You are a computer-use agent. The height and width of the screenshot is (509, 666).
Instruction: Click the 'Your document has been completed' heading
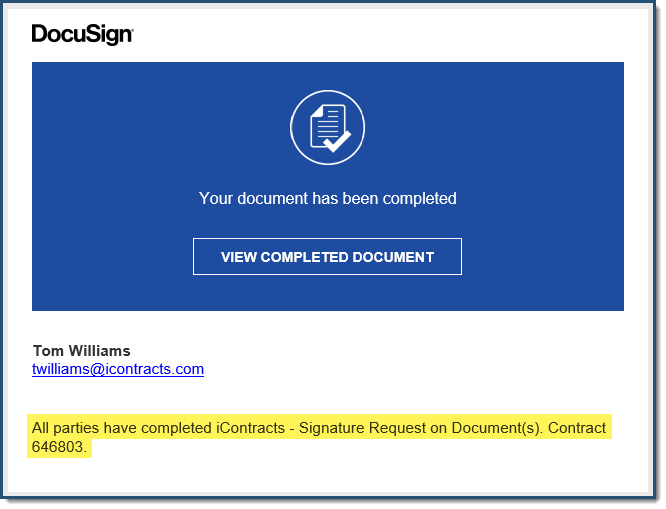[327, 198]
